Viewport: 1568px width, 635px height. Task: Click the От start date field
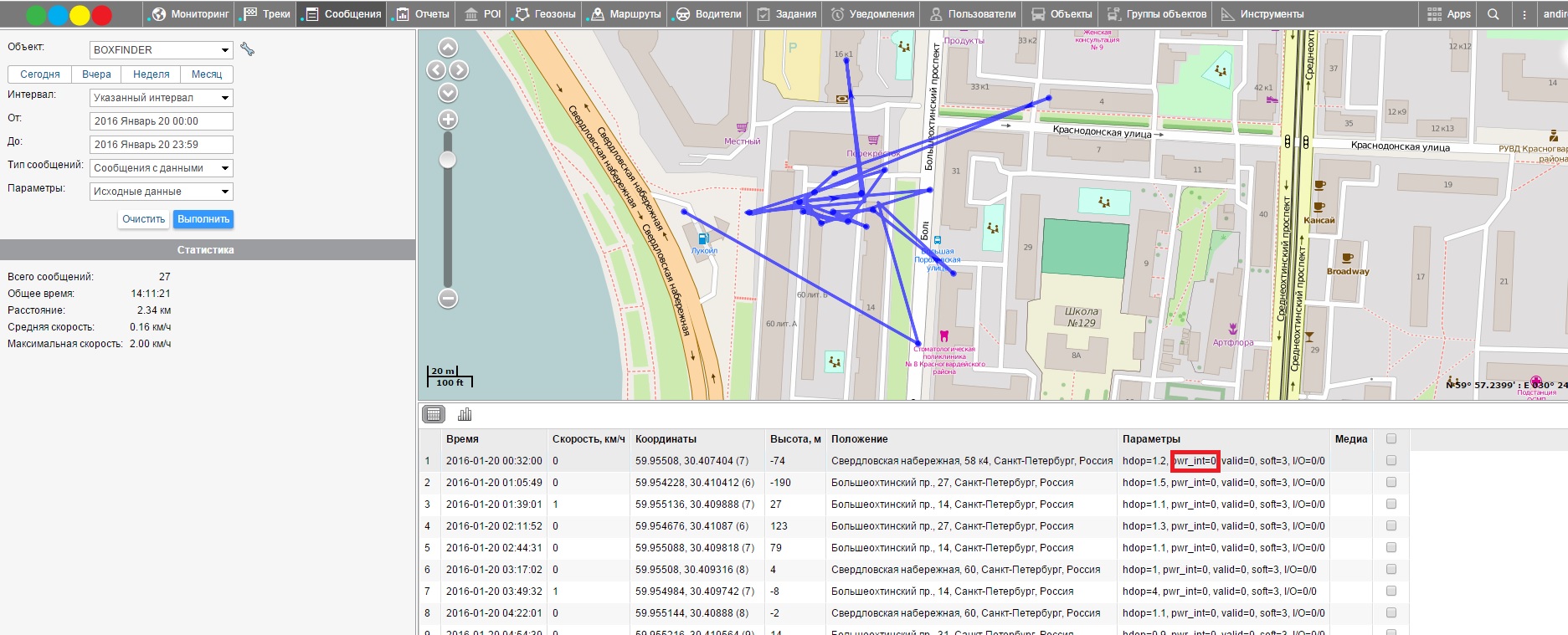tap(161, 121)
